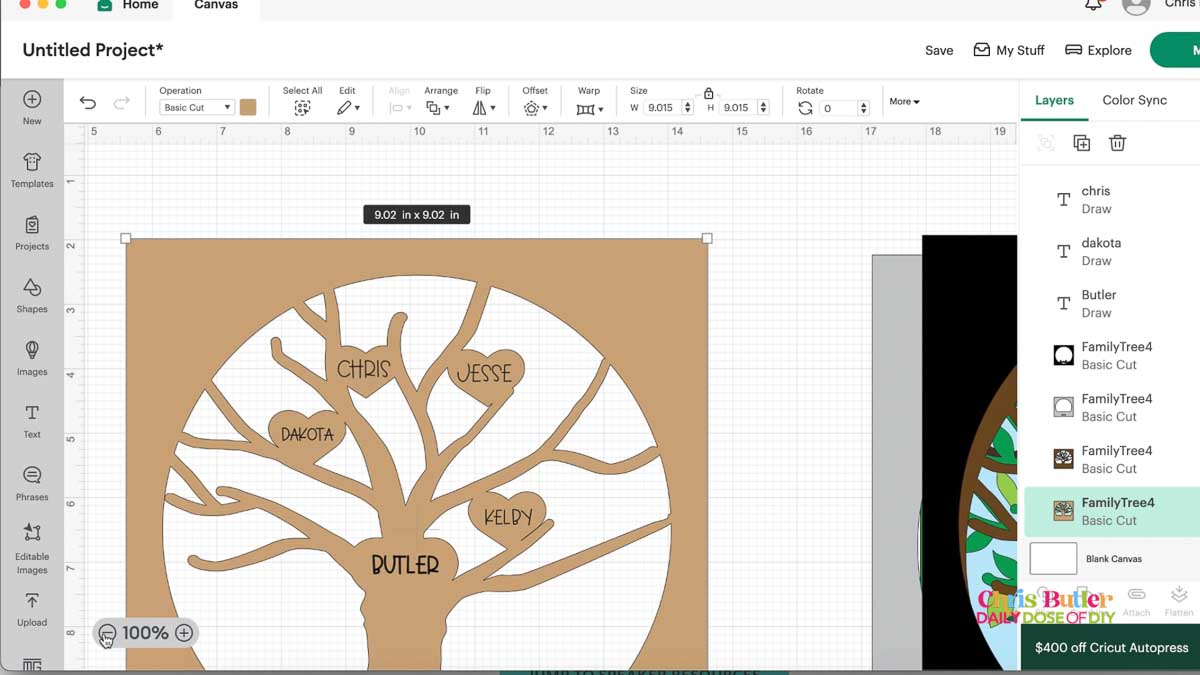This screenshot has width=1200, height=675.
Task: Switch to the Color Sync tab
Action: (1134, 100)
